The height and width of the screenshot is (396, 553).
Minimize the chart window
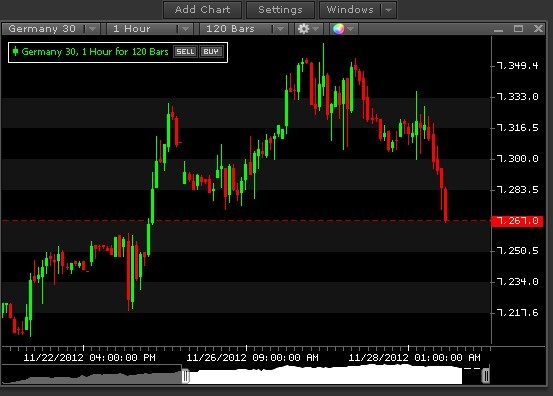(x=498, y=29)
